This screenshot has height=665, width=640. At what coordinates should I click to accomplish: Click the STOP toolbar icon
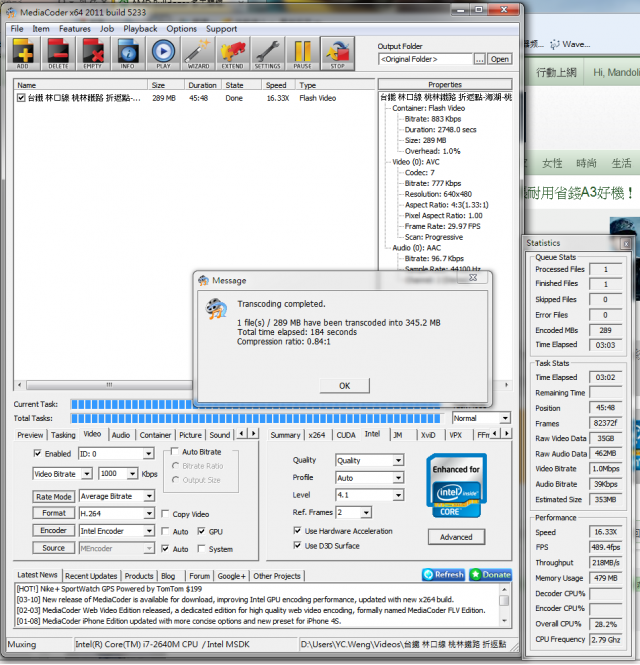338,53
